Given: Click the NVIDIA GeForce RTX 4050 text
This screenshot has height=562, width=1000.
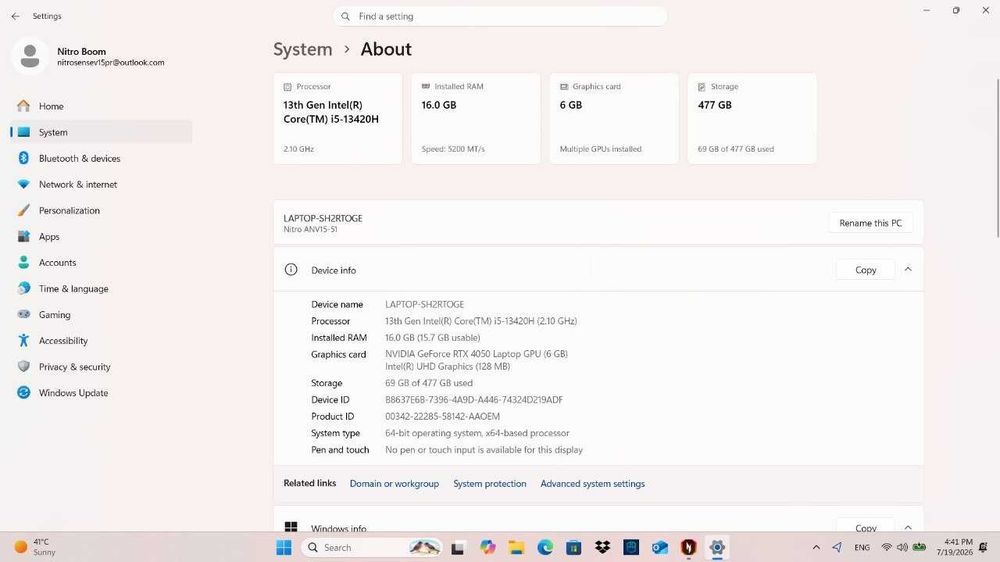Looking at the screenshot, I should click(476, 353).
